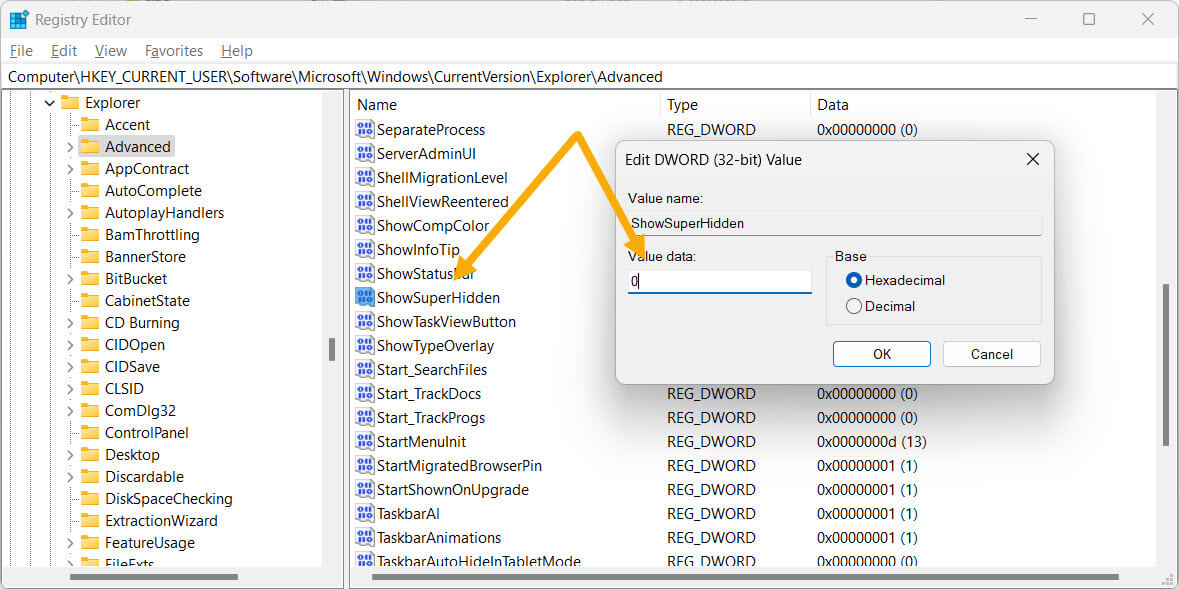1179x589 pixels.
Task: Click the ControlPanel folder icon
Action: coord(90,432)
